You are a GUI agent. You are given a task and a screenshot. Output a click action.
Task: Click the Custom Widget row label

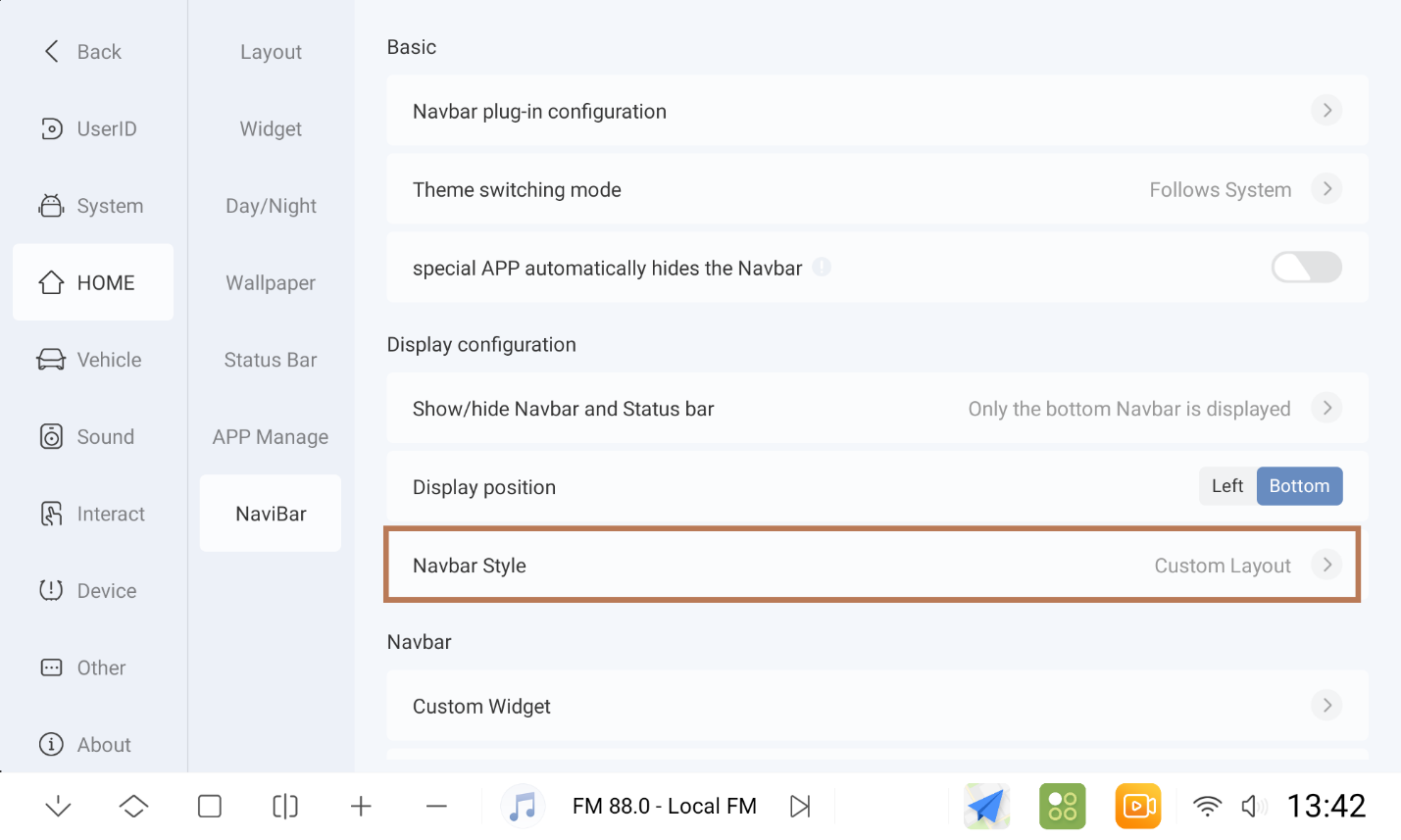[481, 707]
